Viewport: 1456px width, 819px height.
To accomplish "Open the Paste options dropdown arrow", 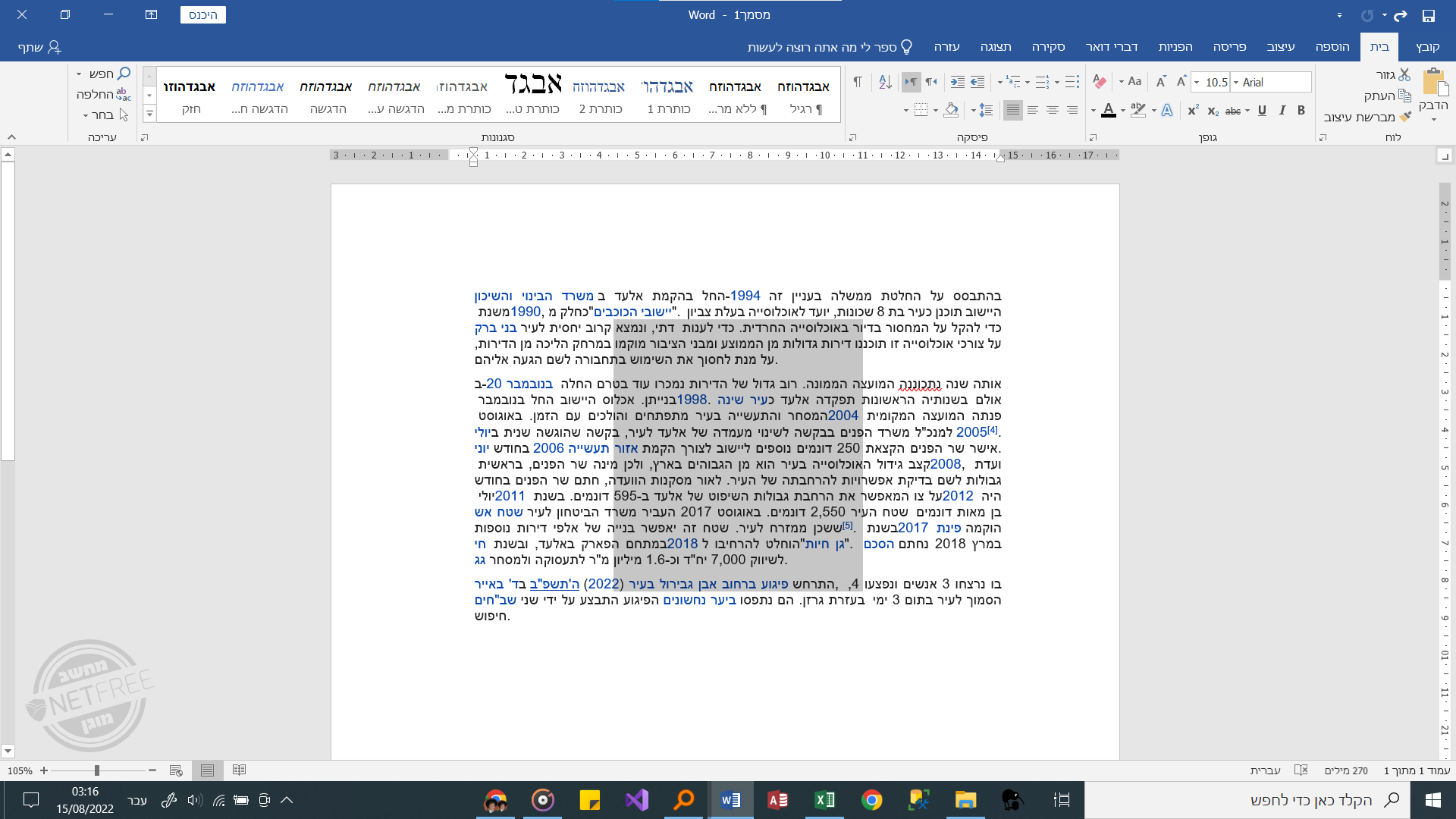I will pos(1434,118).
